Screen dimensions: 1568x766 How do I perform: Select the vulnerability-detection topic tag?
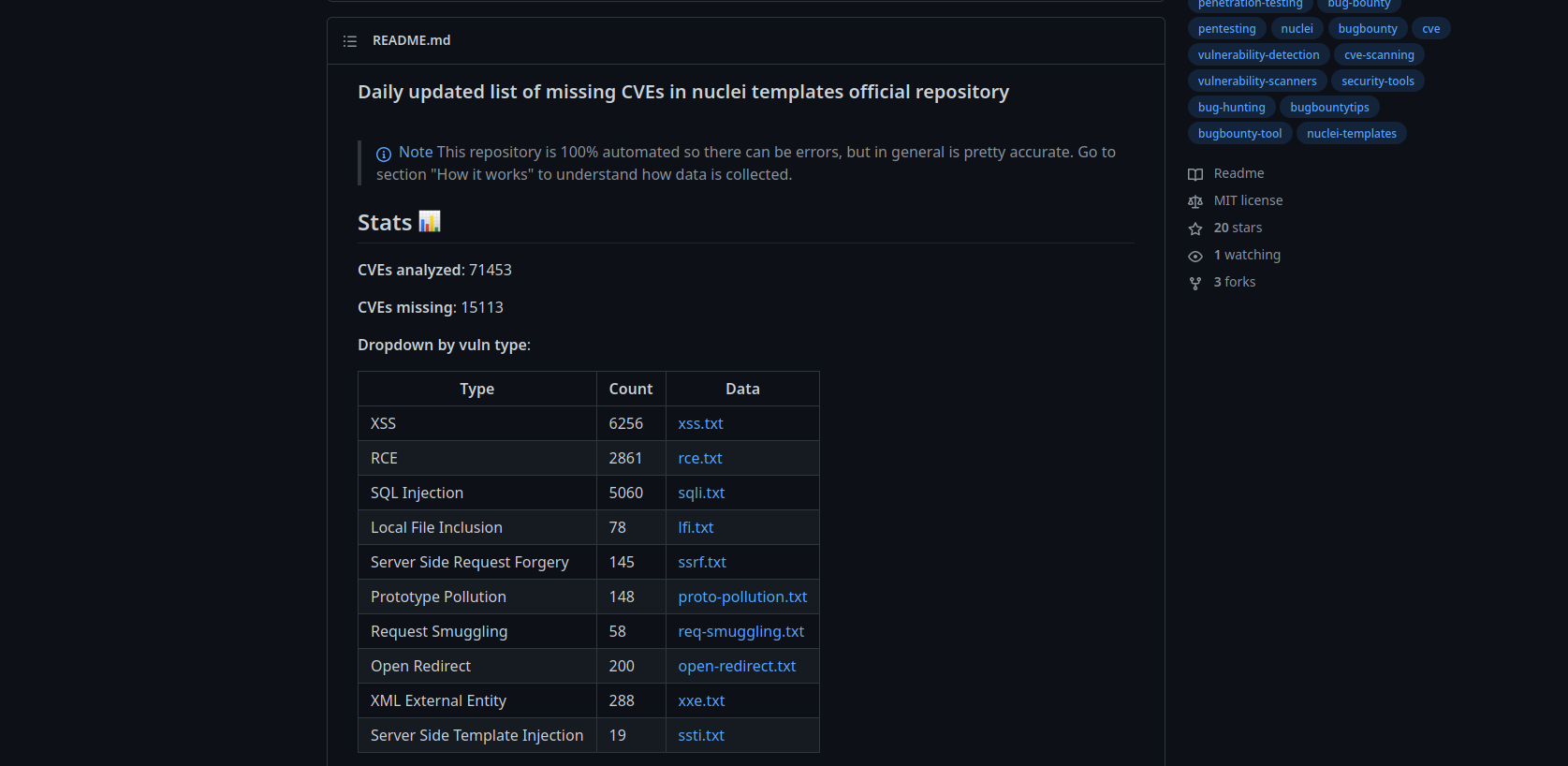[1258, 55]
